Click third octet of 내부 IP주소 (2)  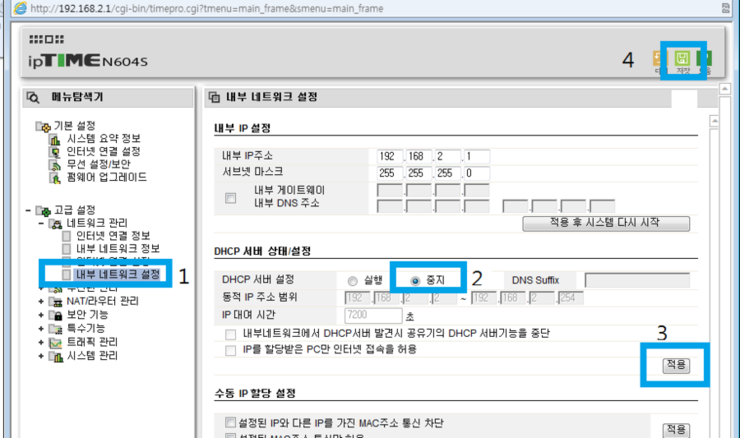pyautogui.click(x=447, y=156)
